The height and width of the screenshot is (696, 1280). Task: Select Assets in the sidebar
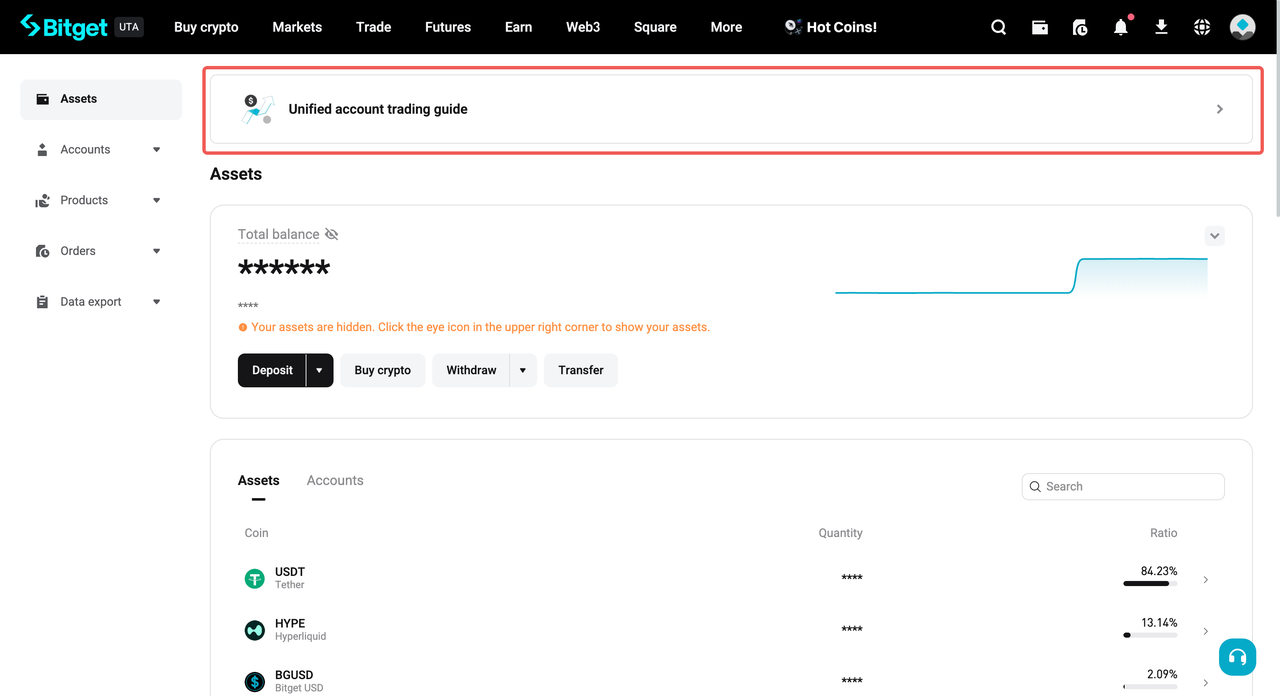click(x=101, y=99)
